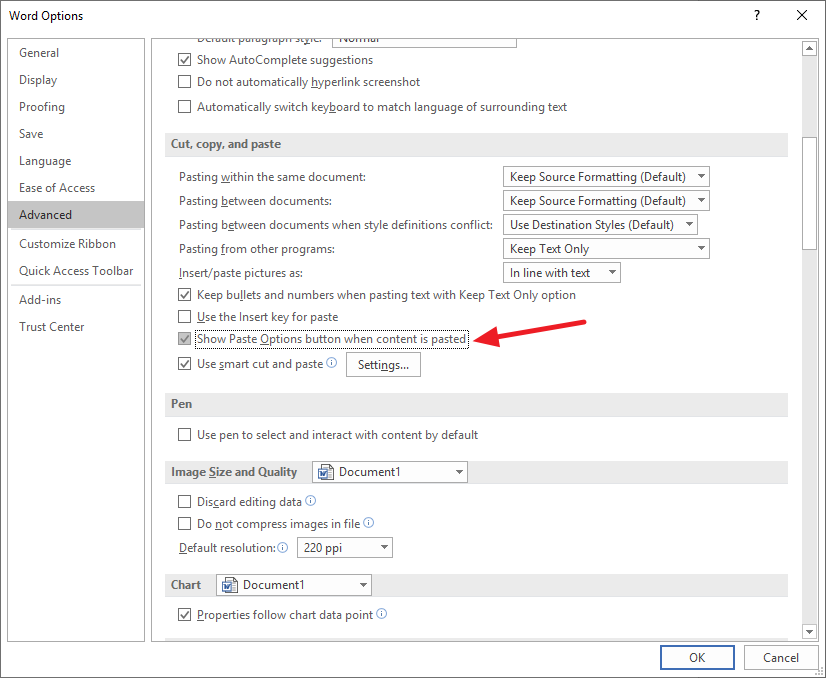Open the style definitions conflict paste dropdown
826x678 pixels.
pos(600,225)
